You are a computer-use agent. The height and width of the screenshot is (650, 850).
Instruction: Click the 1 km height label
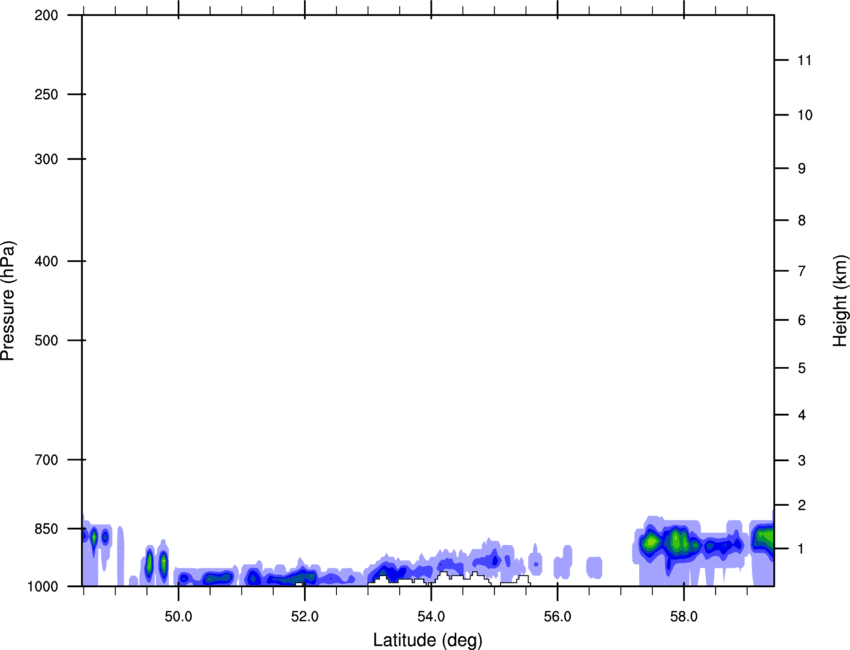[x=802, y=549]
